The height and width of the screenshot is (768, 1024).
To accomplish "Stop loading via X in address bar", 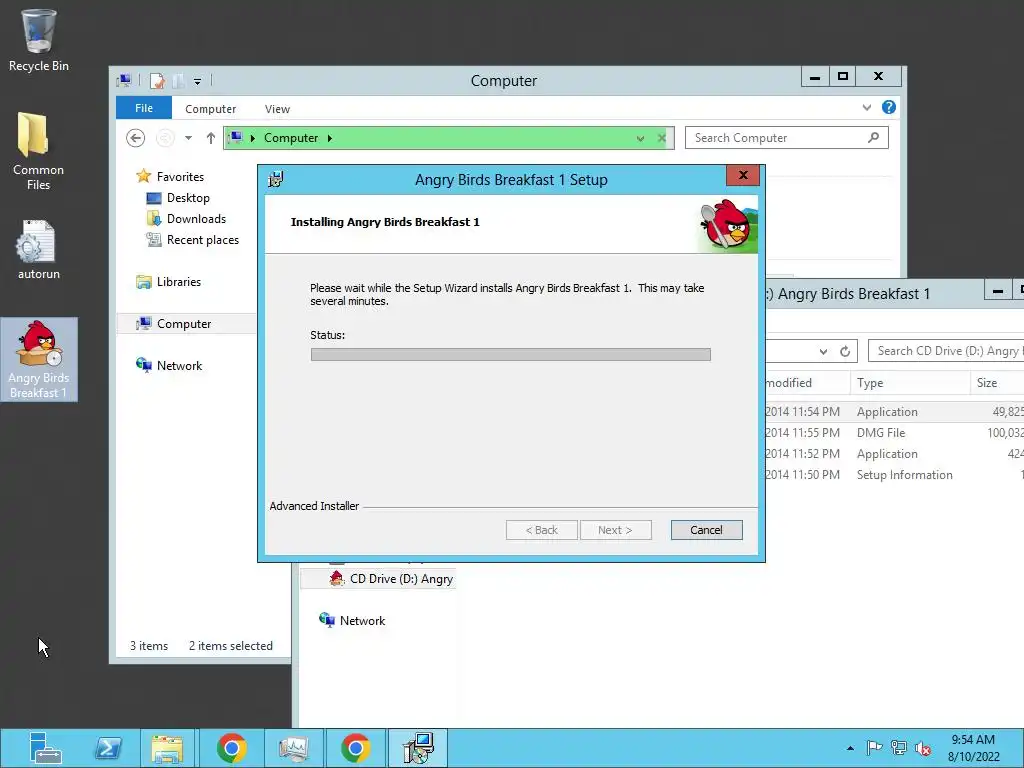I will click(x=662, y=138).
